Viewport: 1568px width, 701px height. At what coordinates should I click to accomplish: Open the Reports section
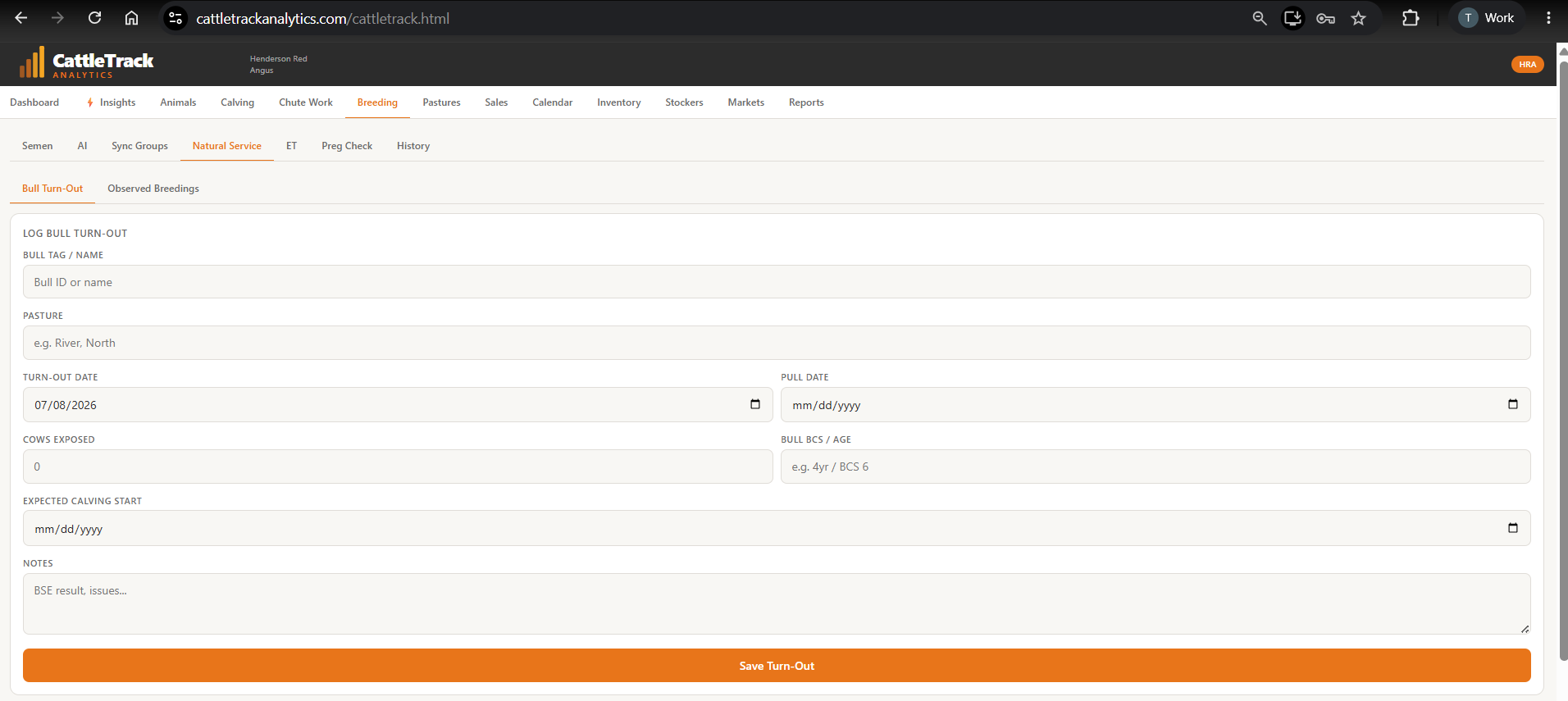[806, 102]
